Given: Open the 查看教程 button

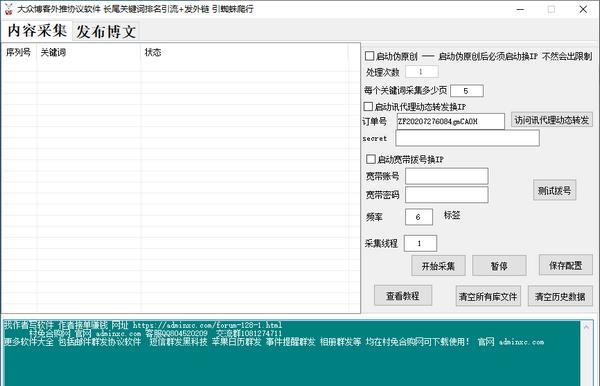Looking at the screenshot, I should pos(403,295).
